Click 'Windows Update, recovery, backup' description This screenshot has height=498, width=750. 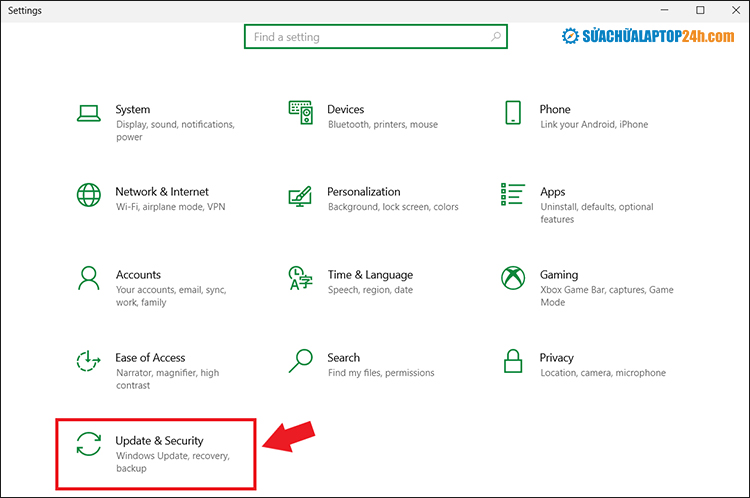tap(173, 462)
